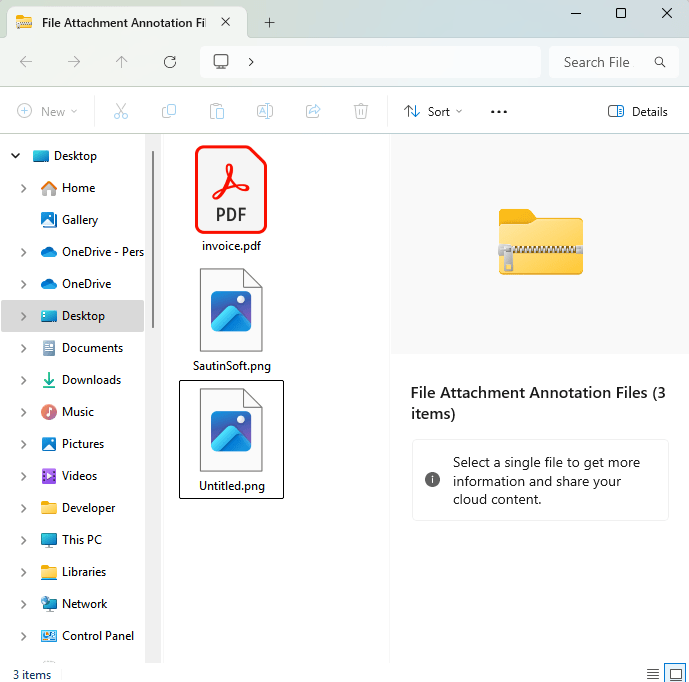The image size is (689, 682).
Task: Click the Paste clipboard icon
Action: [217, 111]
